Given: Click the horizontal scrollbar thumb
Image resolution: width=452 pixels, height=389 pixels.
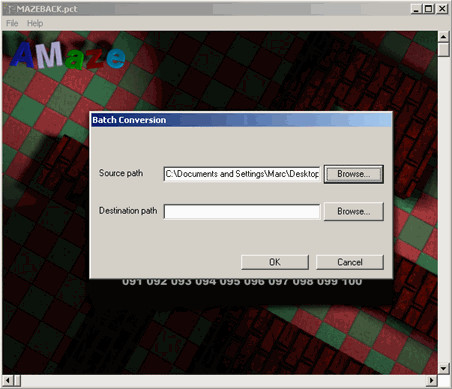Looking at the screenshot, I should pos(17,380).
